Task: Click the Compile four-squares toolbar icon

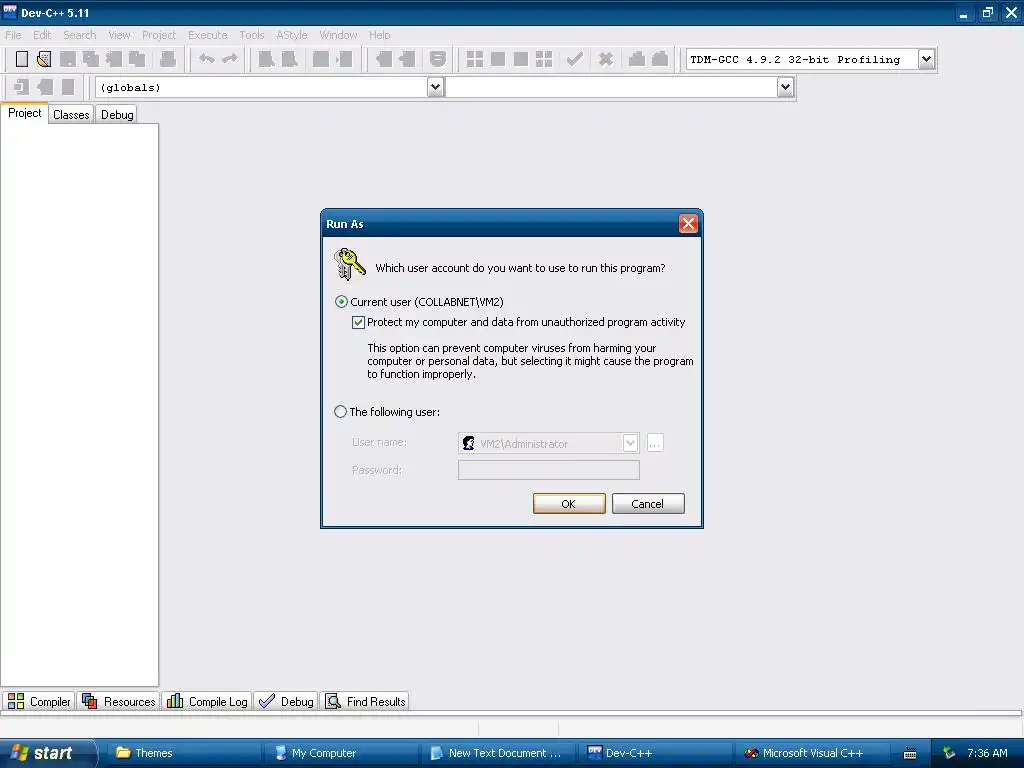Action: (x=475, y=59)
